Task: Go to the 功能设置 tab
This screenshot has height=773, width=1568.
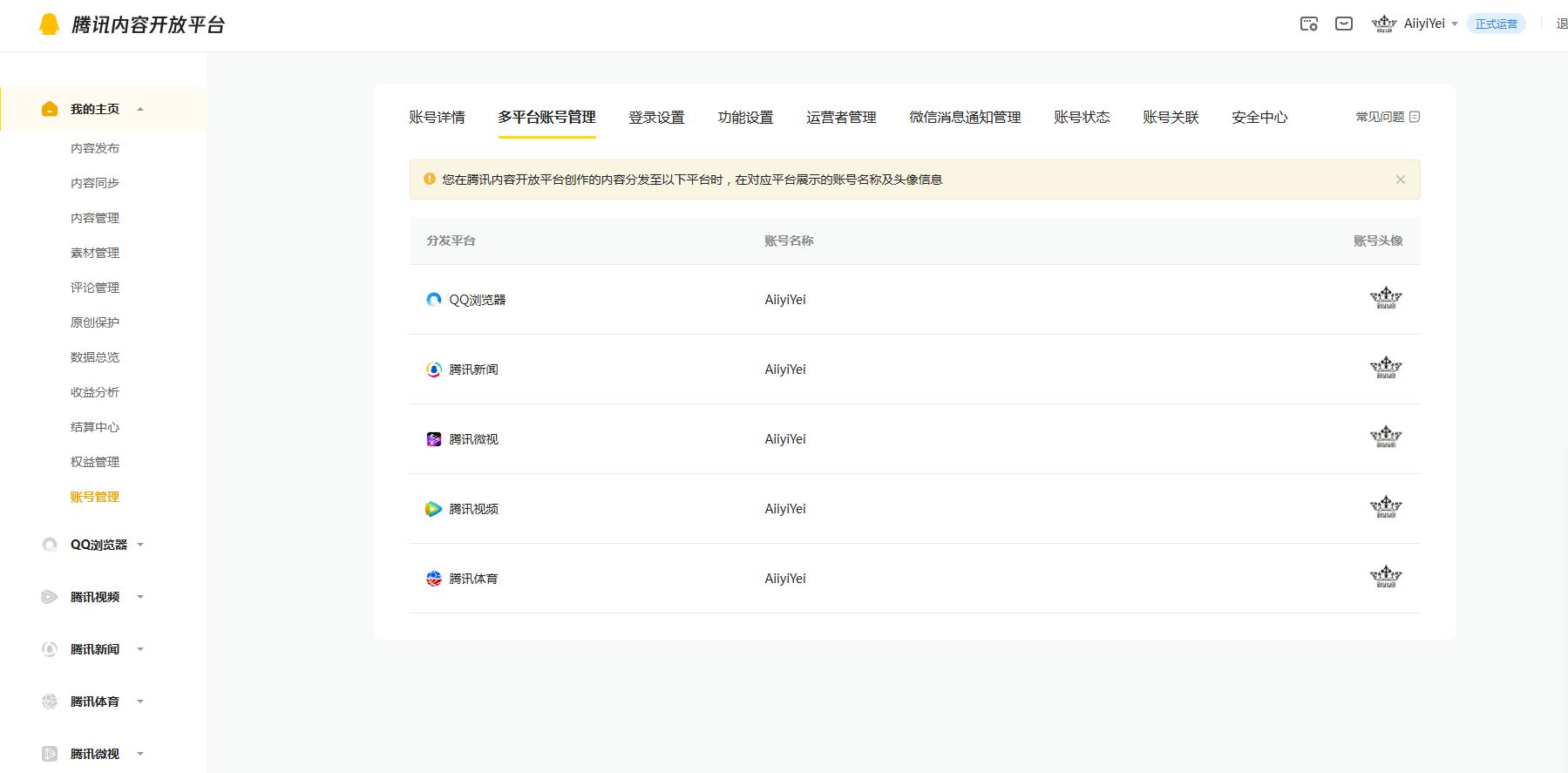Action: [745, 117]
